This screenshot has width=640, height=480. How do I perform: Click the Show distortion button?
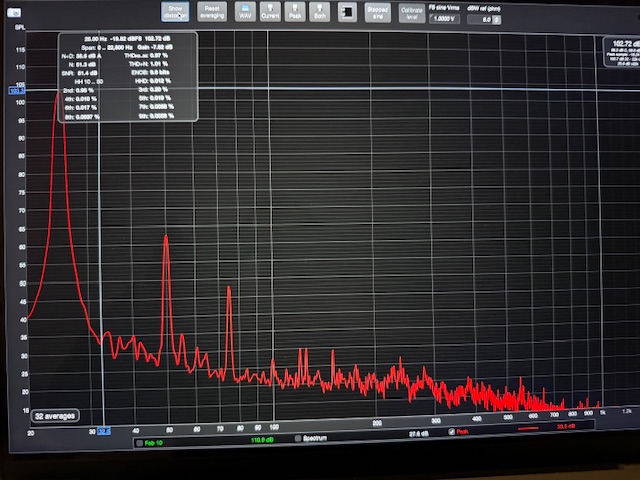point(175,11)
